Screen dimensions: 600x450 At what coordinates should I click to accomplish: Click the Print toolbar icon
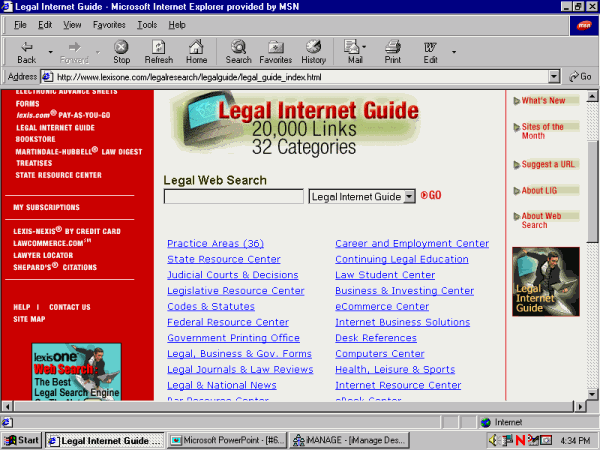tap(393, 50)
